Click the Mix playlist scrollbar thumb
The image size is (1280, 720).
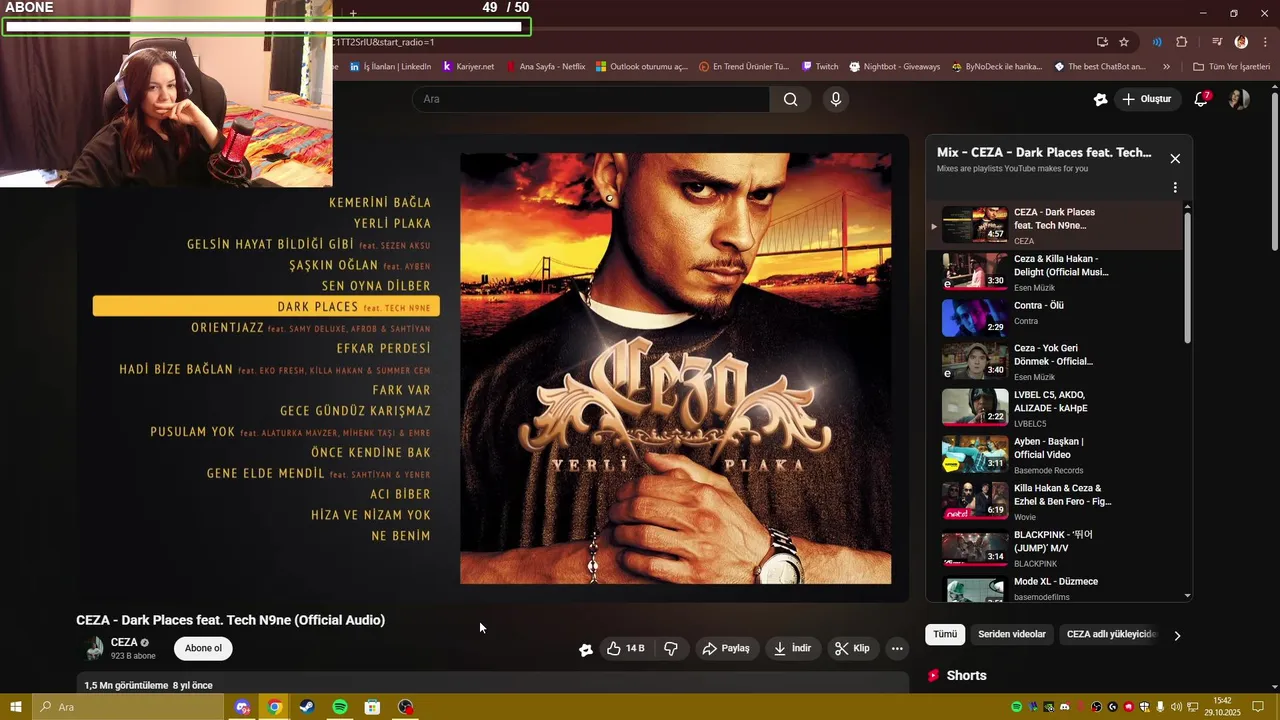pos(1187,278)
